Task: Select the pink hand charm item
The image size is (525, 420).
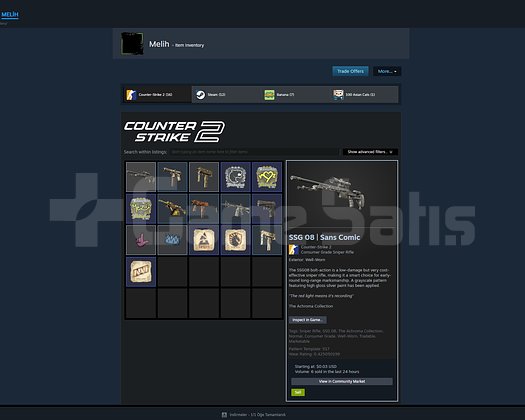Action: pos(141,240)
